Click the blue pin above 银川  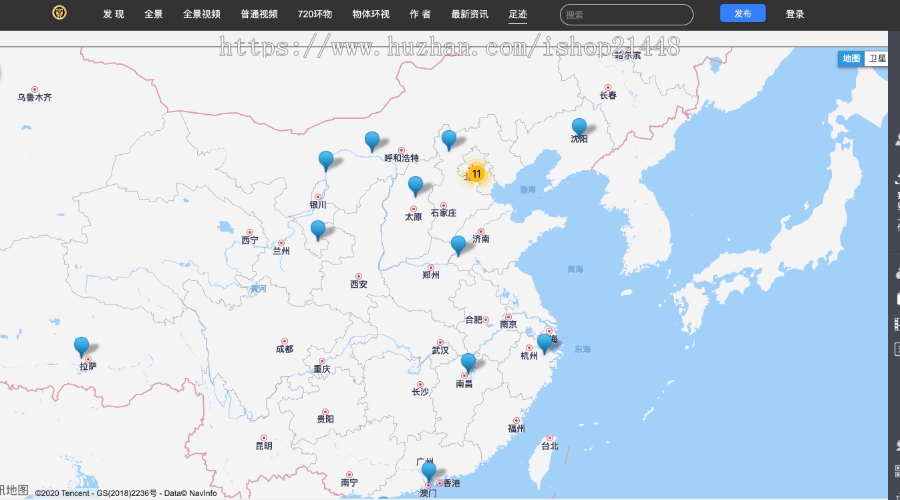pos(326,161)
